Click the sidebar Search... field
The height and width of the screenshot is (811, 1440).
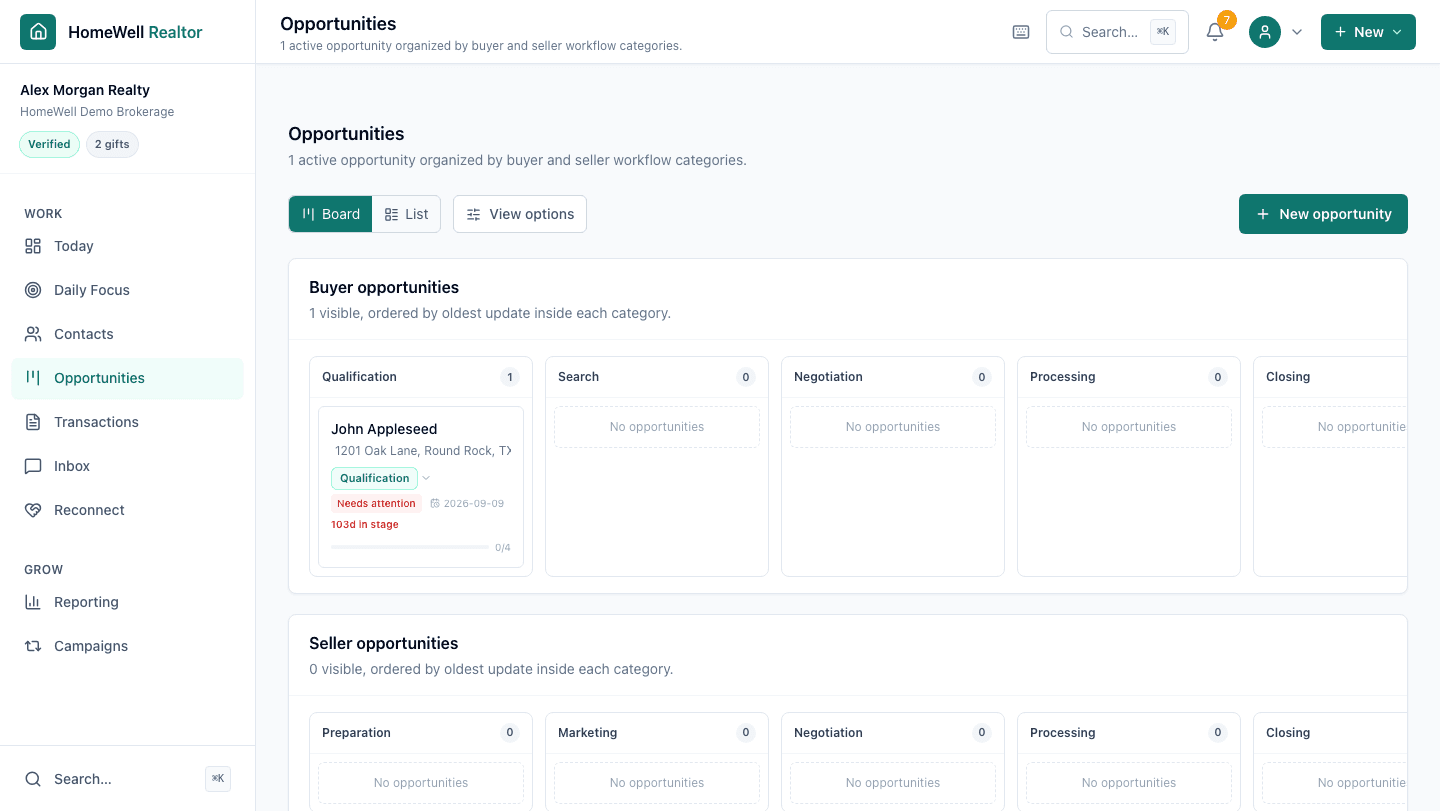coord(127,779)
